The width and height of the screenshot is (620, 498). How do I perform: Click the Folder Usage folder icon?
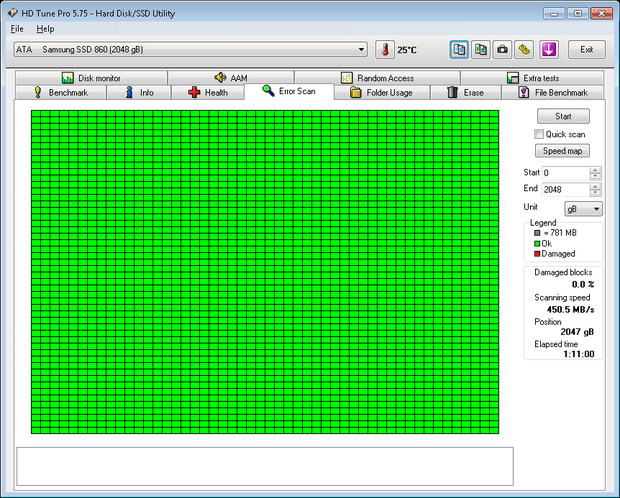pos(356,93)
